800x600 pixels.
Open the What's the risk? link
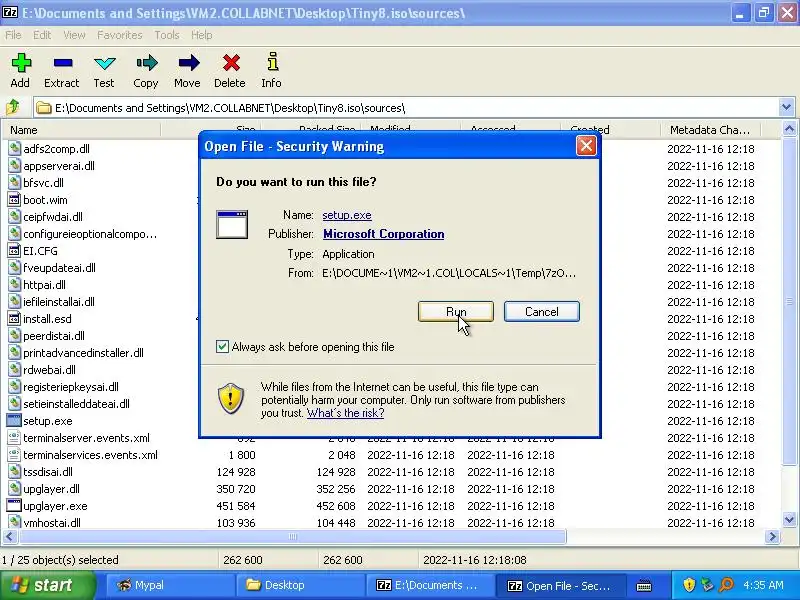(x=345, y=413)
